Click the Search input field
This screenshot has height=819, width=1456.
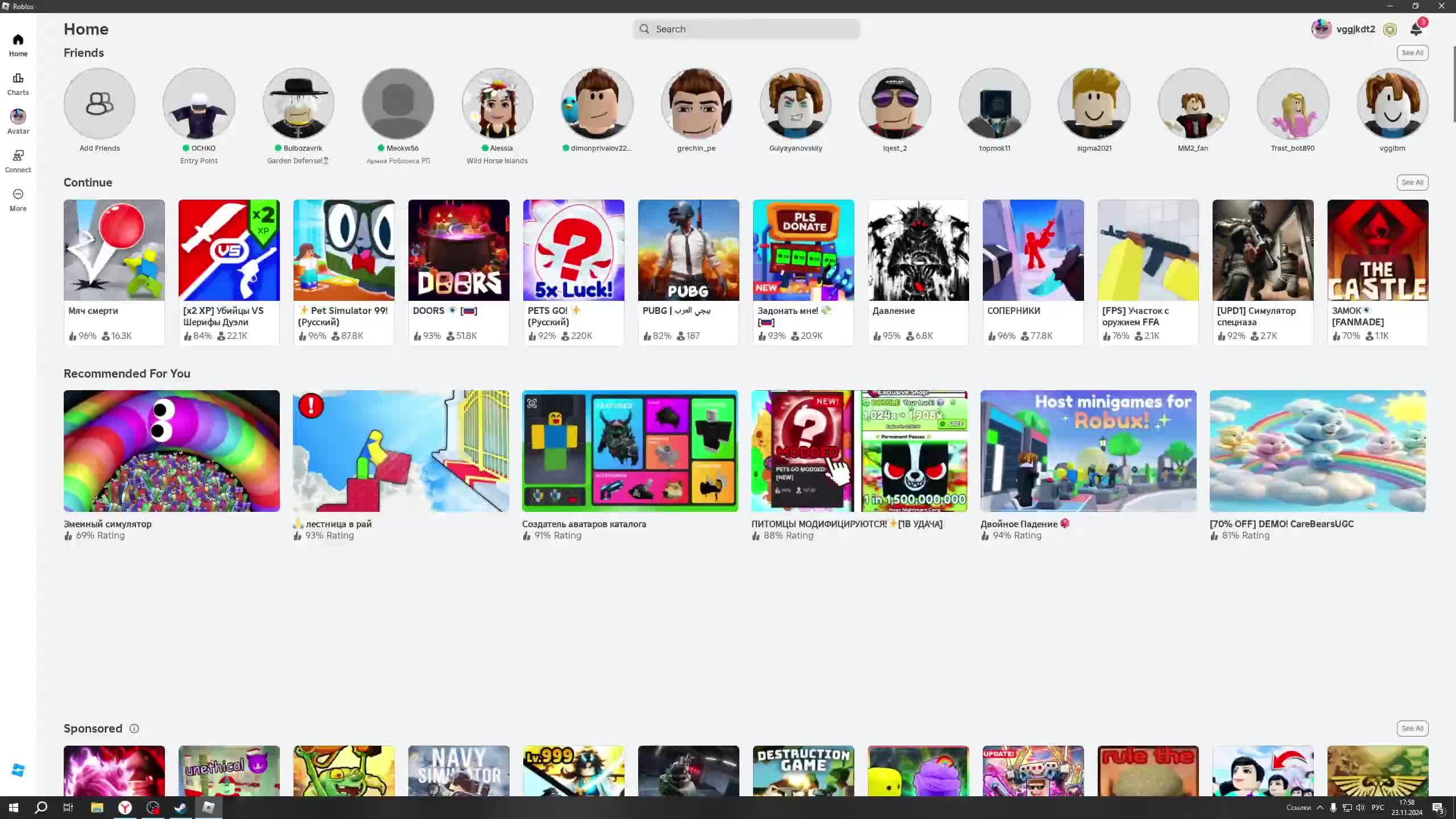tap(746, 29)
